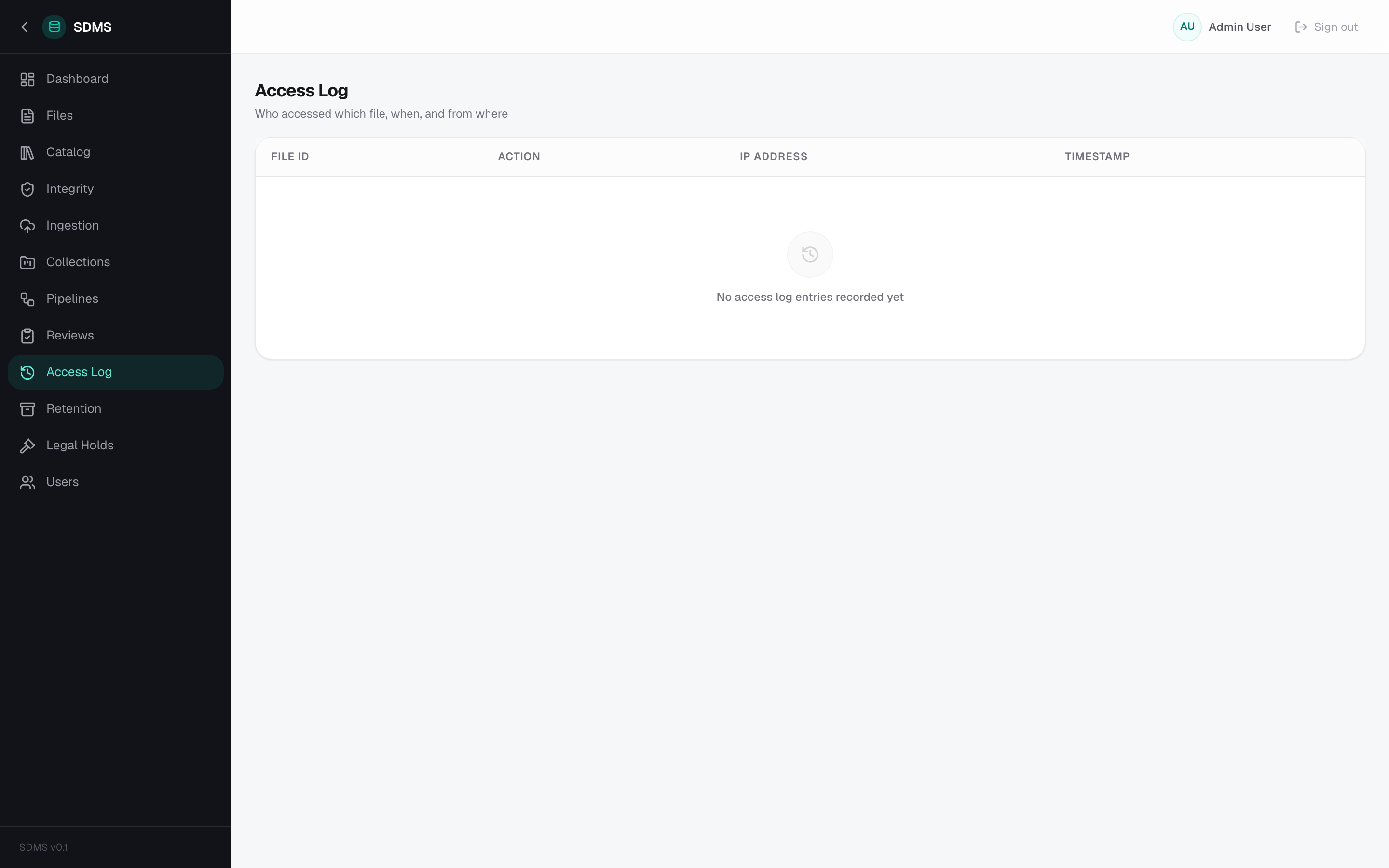Open the Dashboard menu item
This screenshot has height=868, width=1389.
tap(115, 79)
